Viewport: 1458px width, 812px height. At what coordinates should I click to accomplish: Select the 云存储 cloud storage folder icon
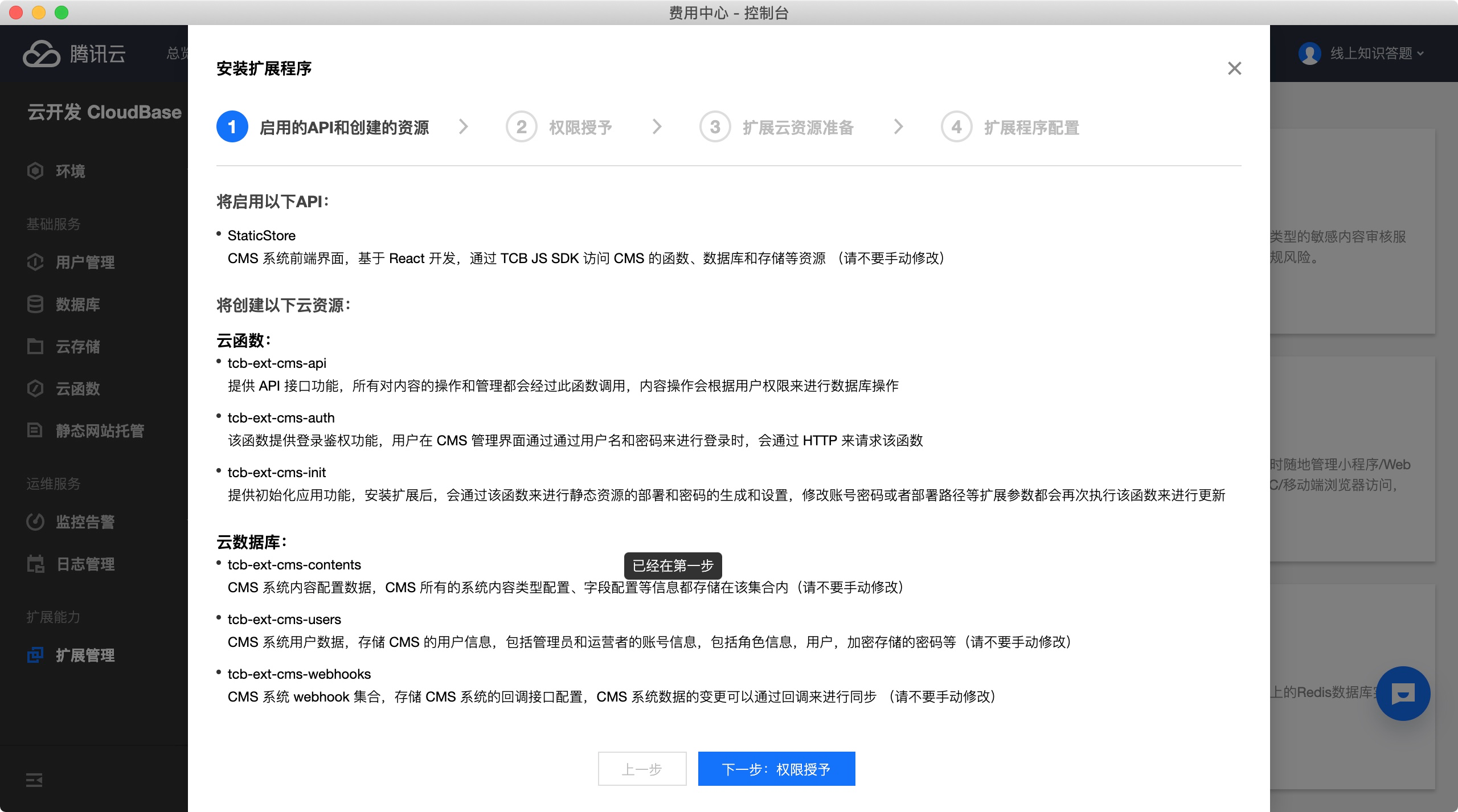click(35, 346)
